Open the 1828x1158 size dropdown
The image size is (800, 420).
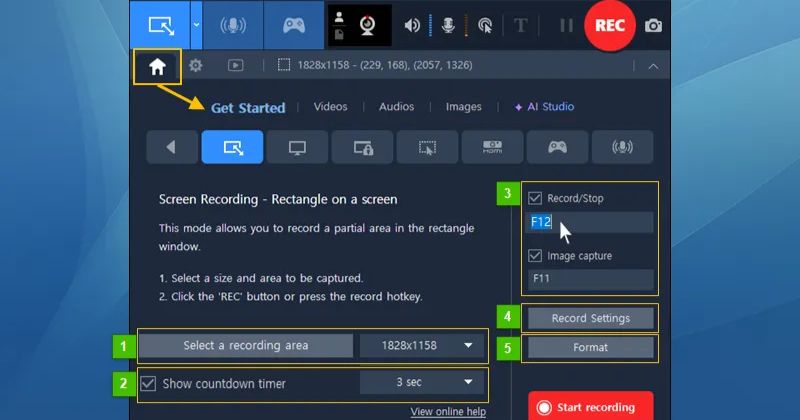422,345
